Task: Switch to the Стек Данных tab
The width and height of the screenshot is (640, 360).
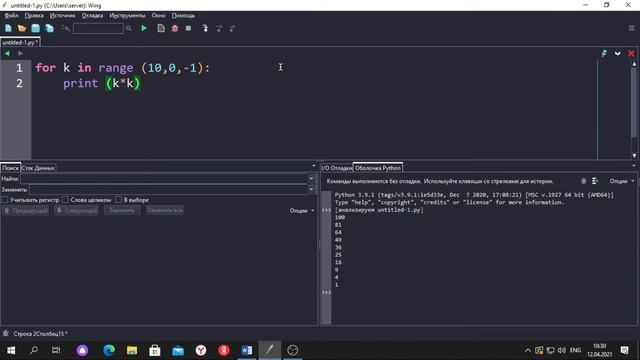Action: point(38,168)
